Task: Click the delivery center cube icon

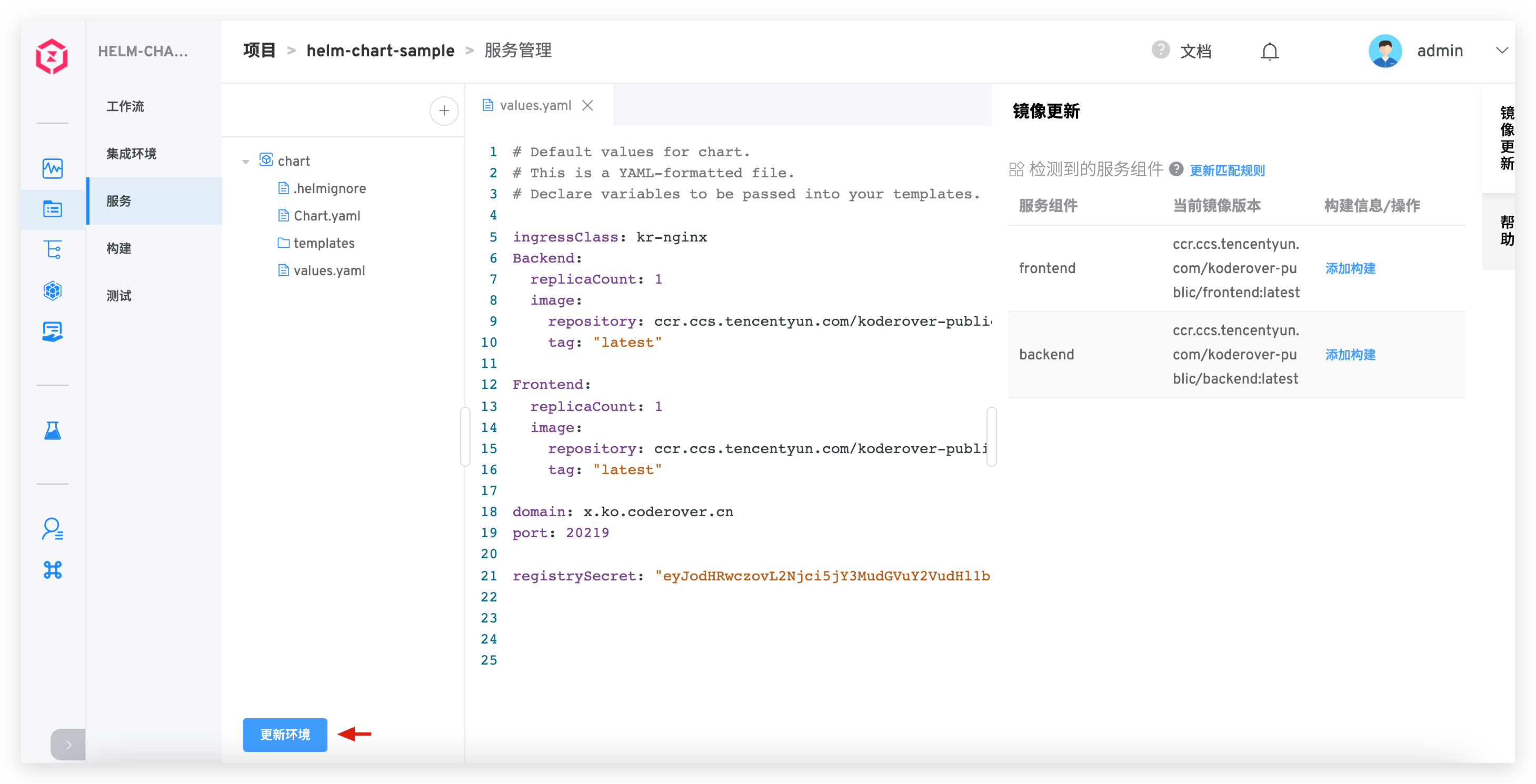Action: tap(53, 291)
